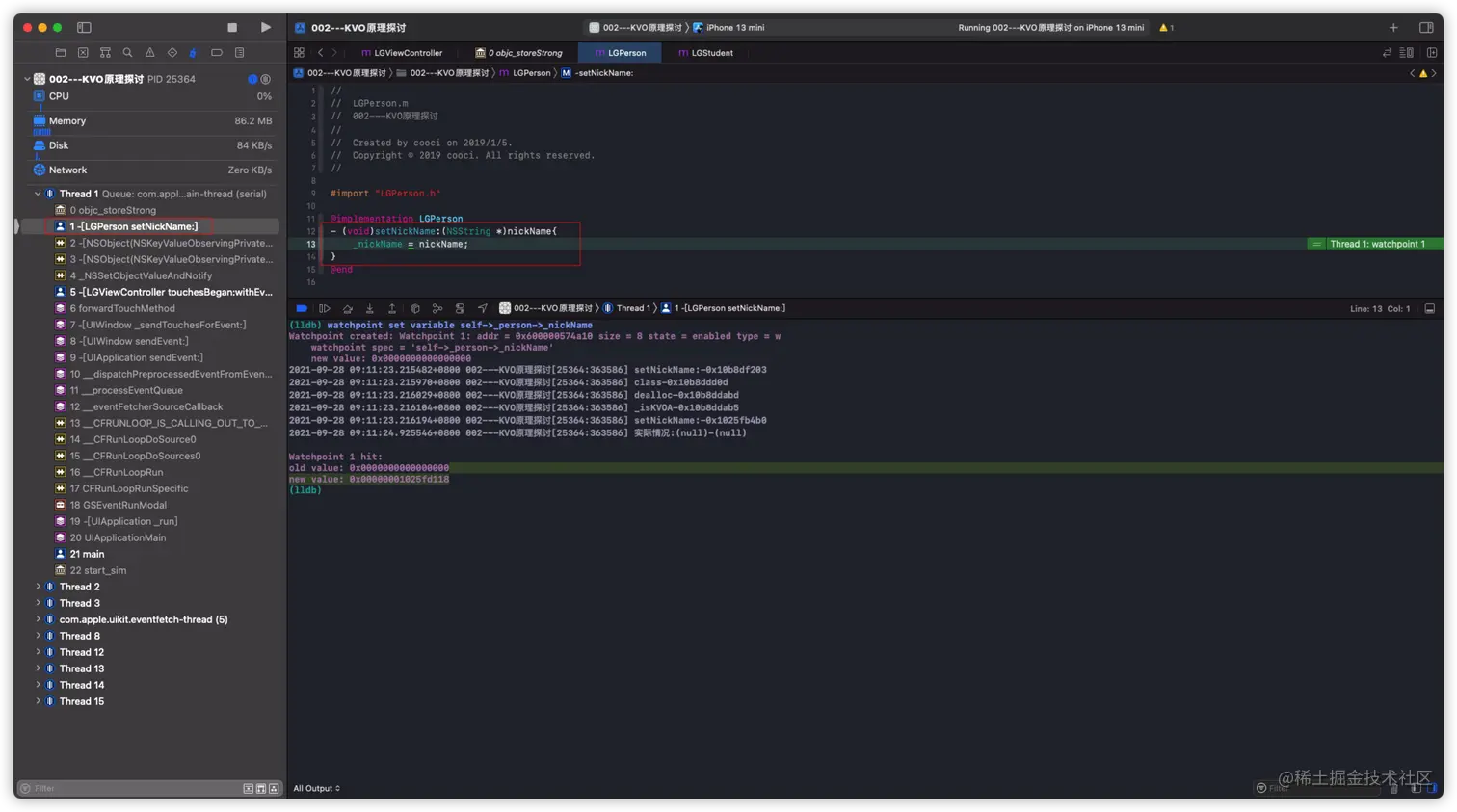This screenshot has height=812, width=1457.
Task: Stop the running app with the stop button
Action: point(232,28)
